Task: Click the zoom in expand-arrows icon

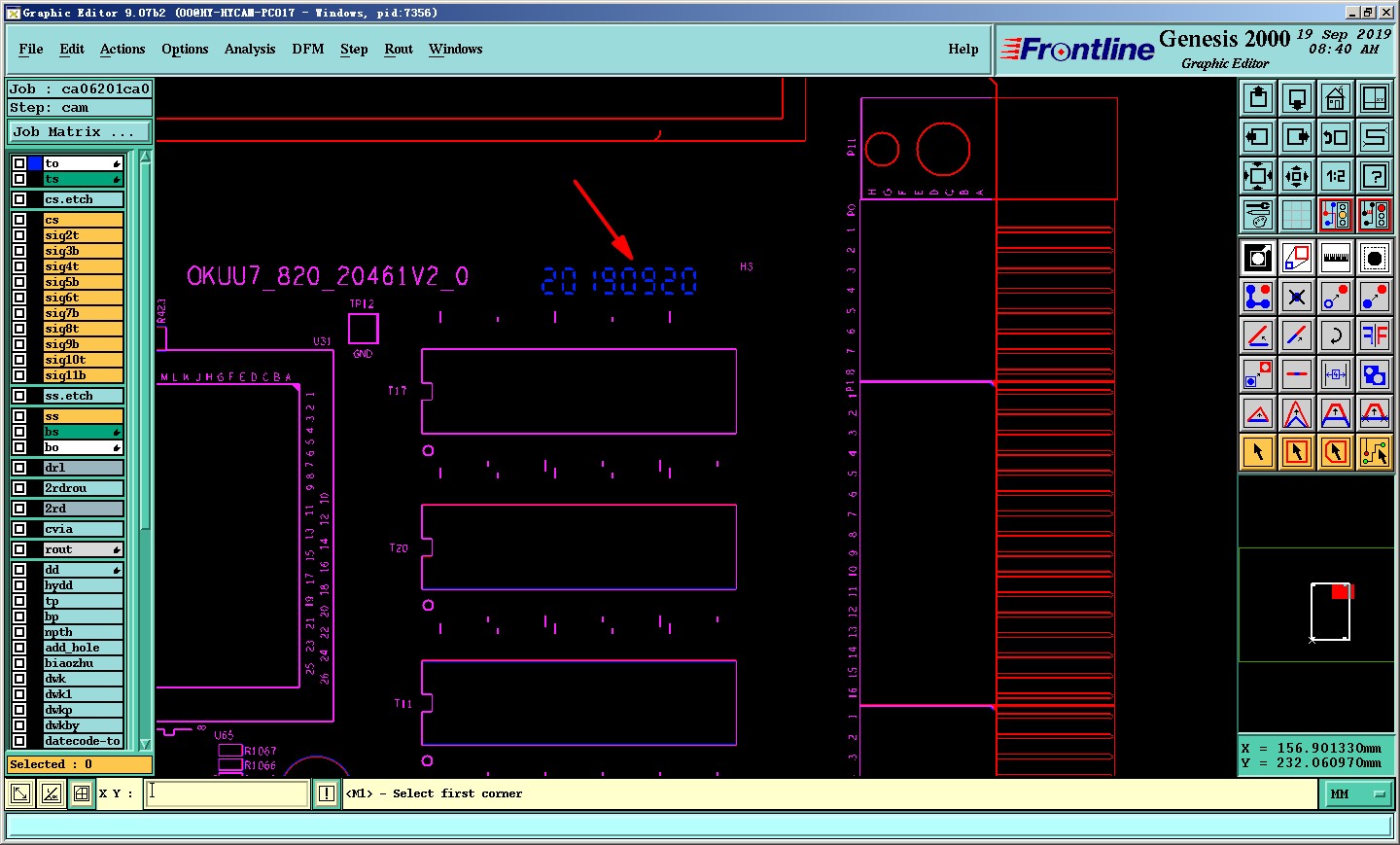Action: 1258,176
